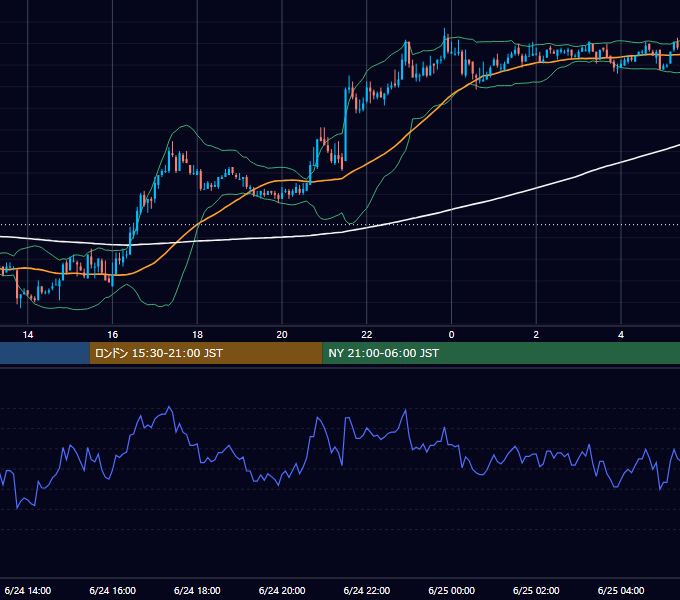This screenshot has width=680, height=600.
Task: Click the 6/25 02:00 date label
Action: pos(536,590)
